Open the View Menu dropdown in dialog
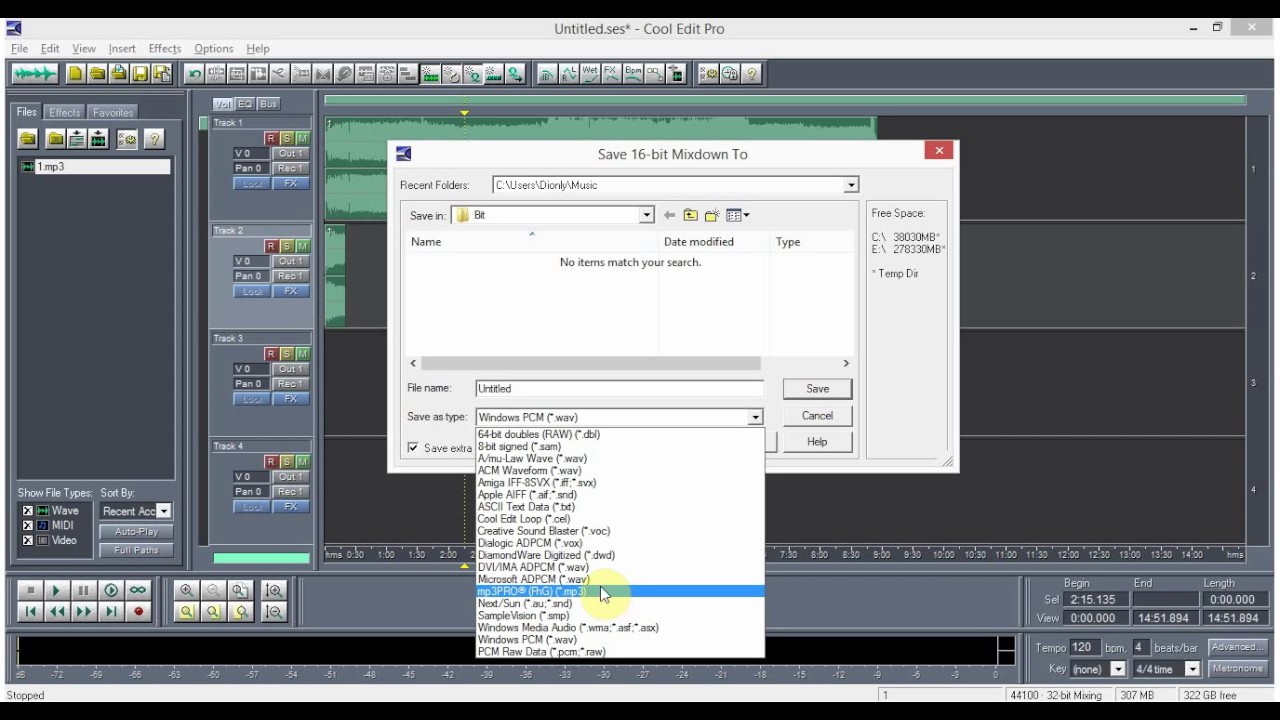 (x=738, y=215)
